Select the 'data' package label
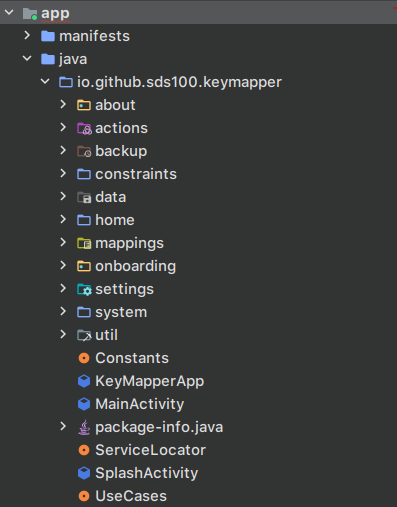 (x=111, y=197)
